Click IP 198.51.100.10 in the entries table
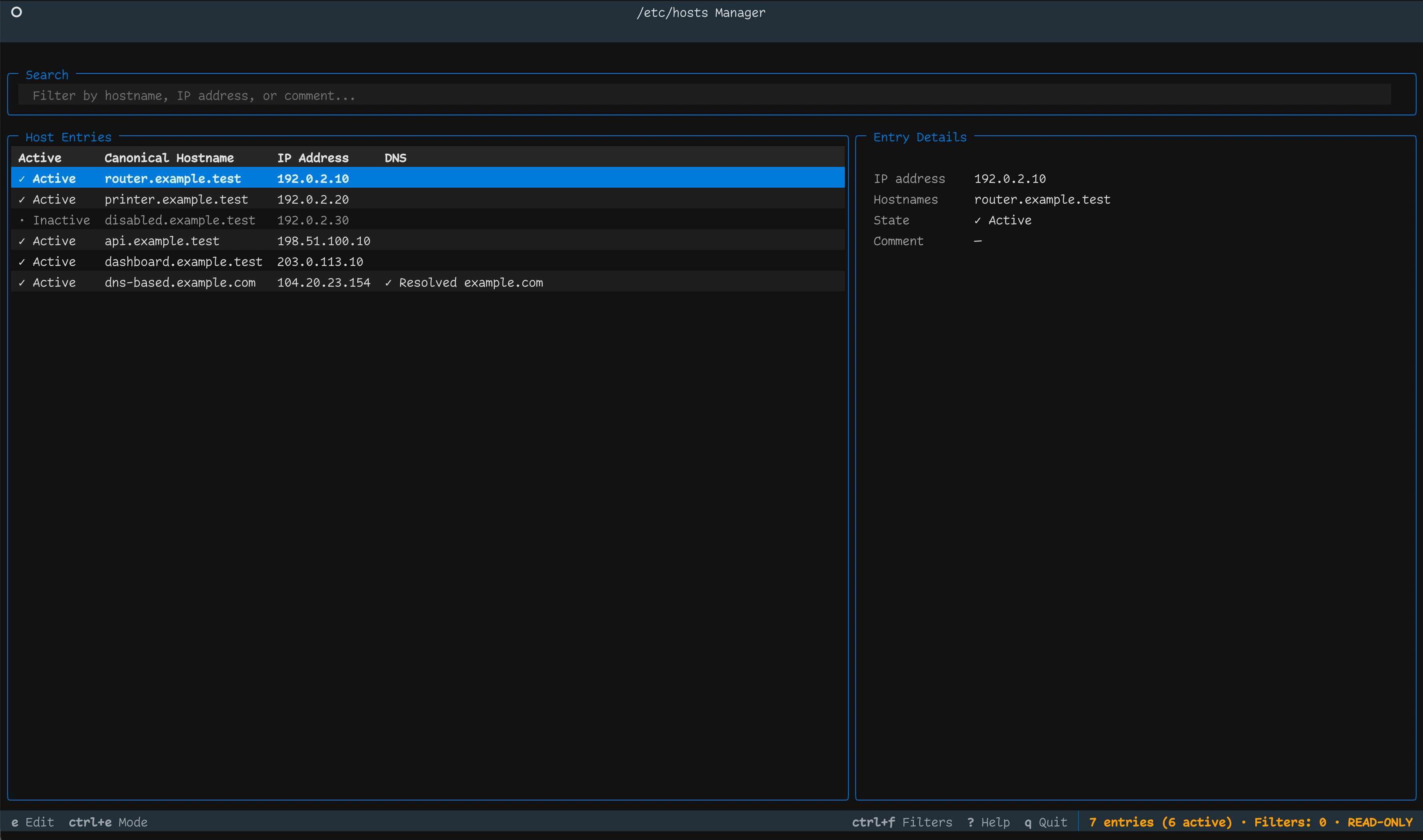 [x=323, y=241]
